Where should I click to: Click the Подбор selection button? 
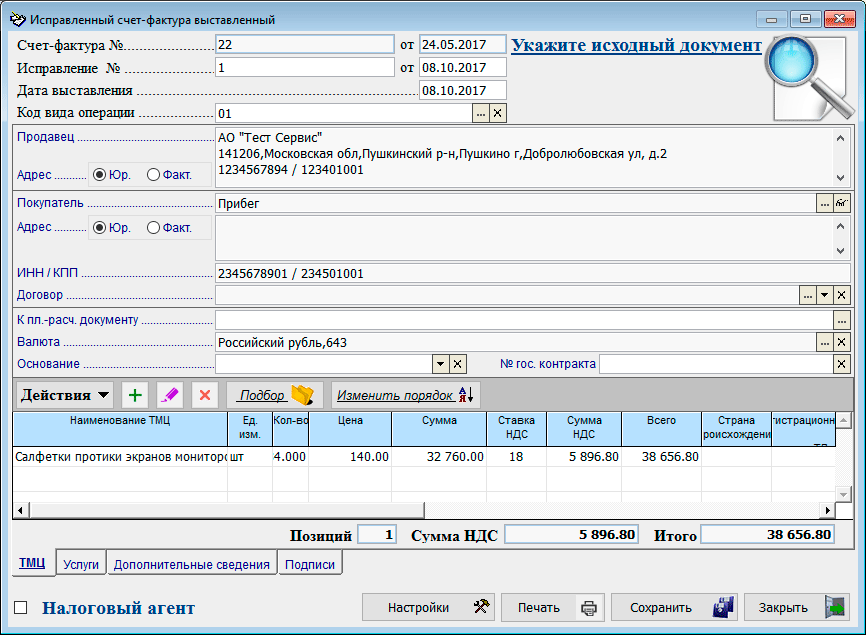coord(276,395)
